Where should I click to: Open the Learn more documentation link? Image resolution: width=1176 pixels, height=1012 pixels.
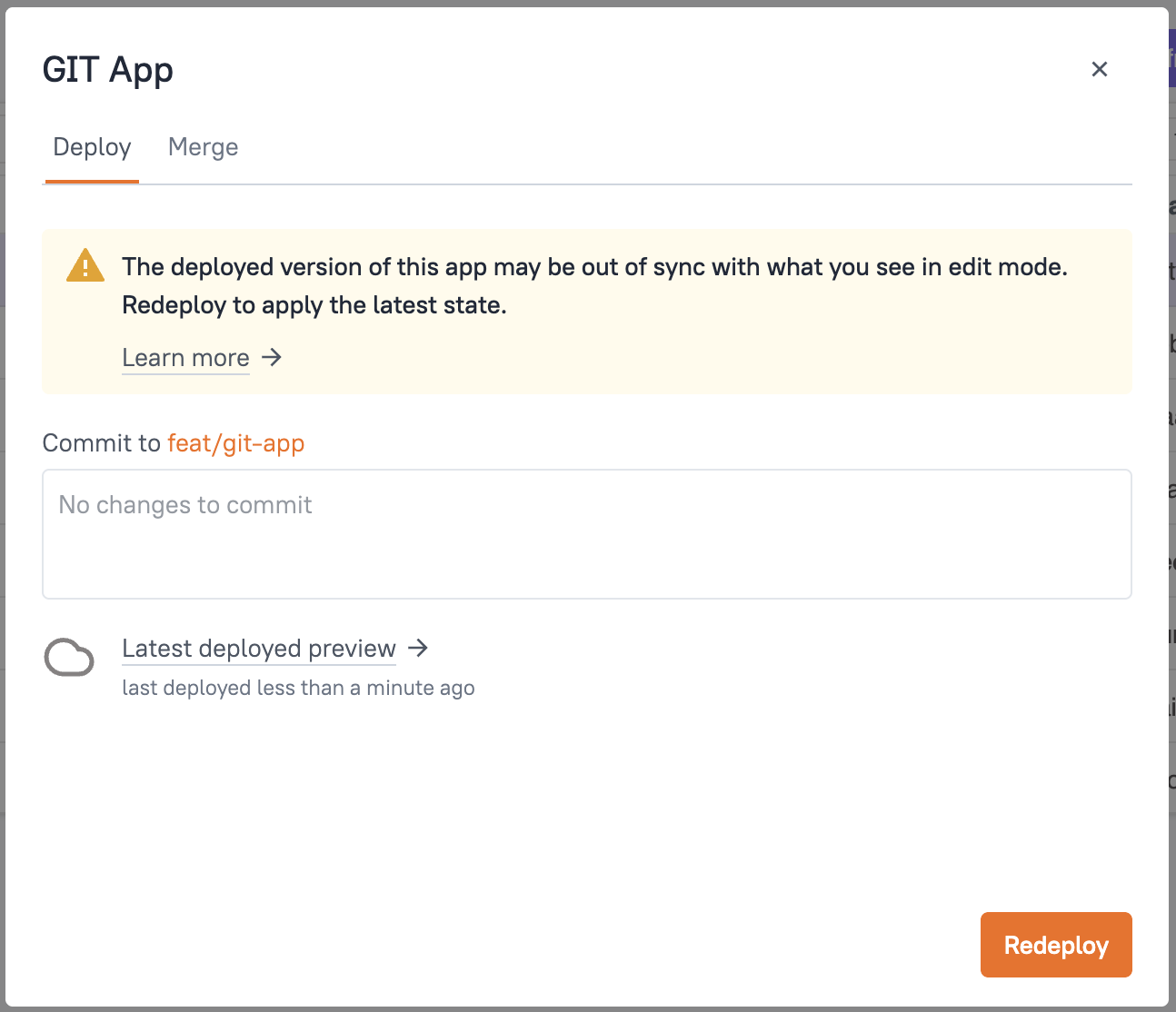pos(185,358)
